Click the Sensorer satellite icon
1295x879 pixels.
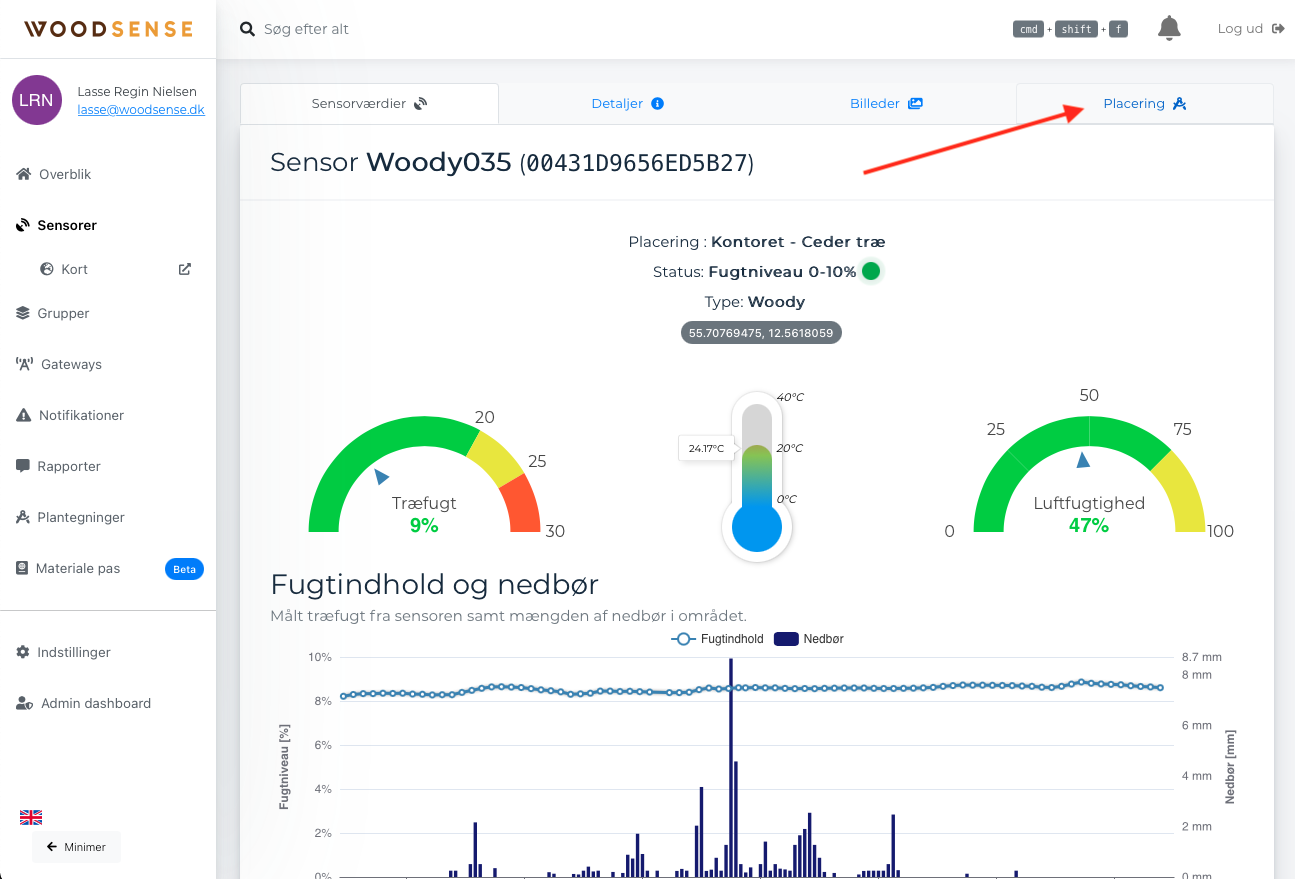pos(24,225)
